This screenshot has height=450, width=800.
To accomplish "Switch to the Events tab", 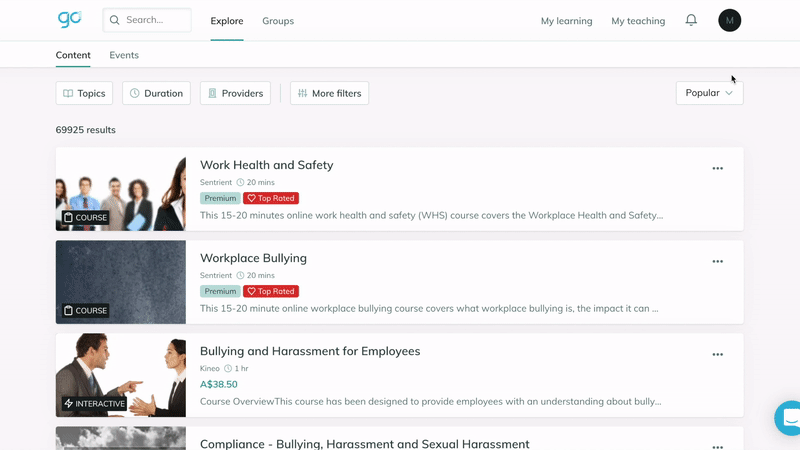I will (124, 55).
